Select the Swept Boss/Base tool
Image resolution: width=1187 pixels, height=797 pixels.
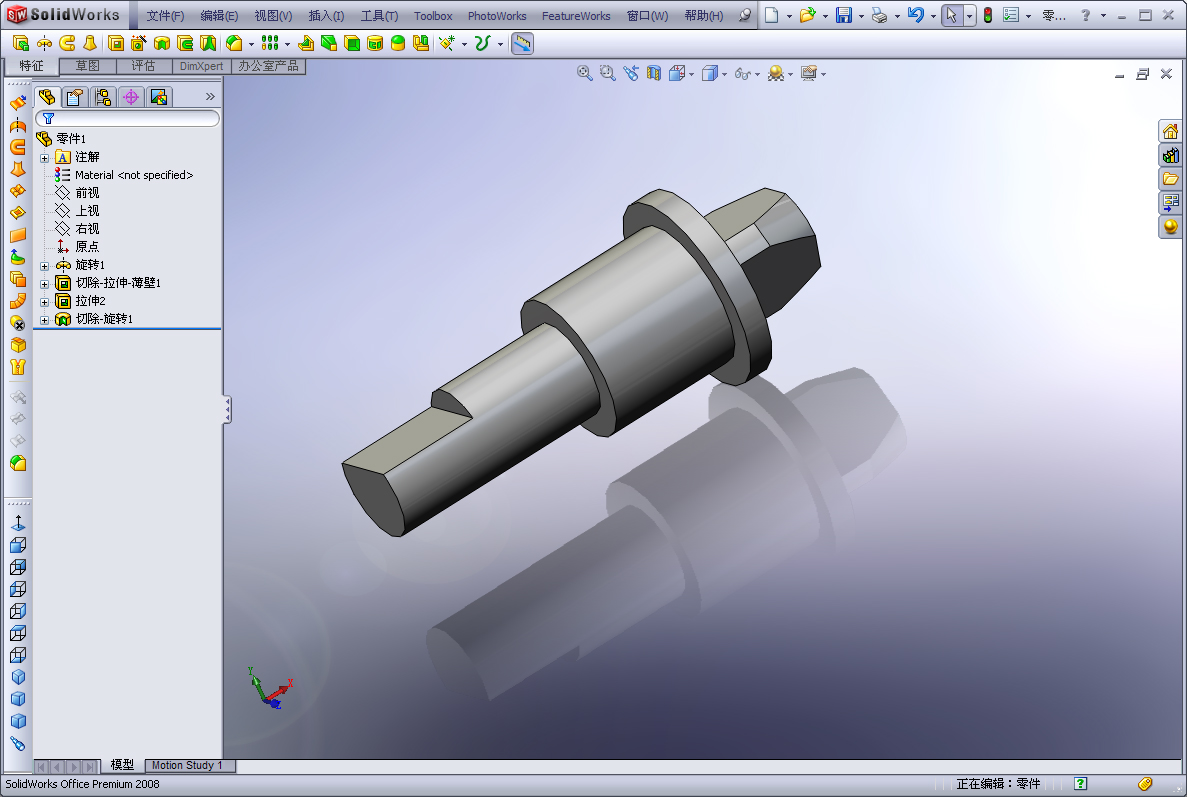coord(67,43)
